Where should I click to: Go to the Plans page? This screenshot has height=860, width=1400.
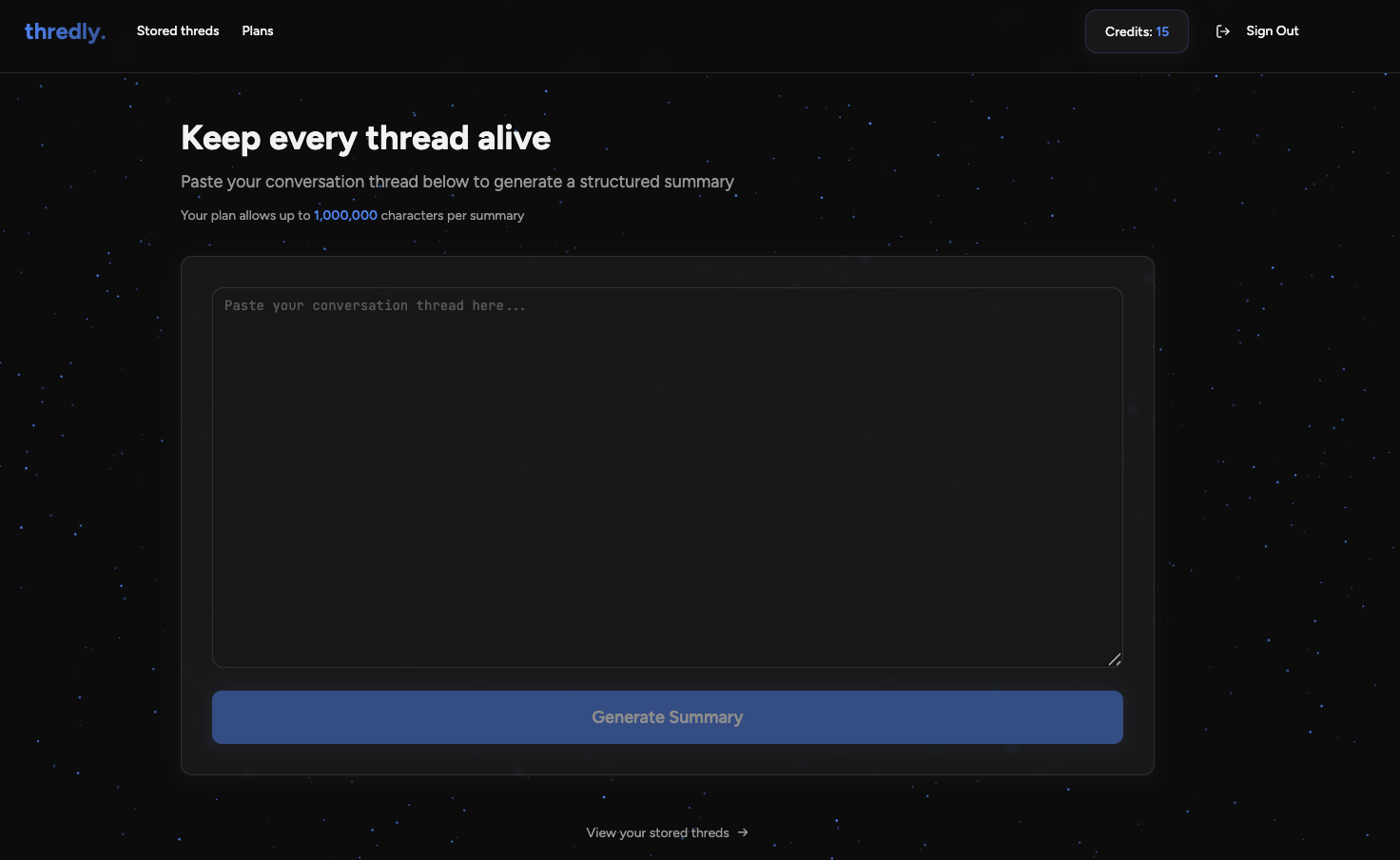coord(257,31)
